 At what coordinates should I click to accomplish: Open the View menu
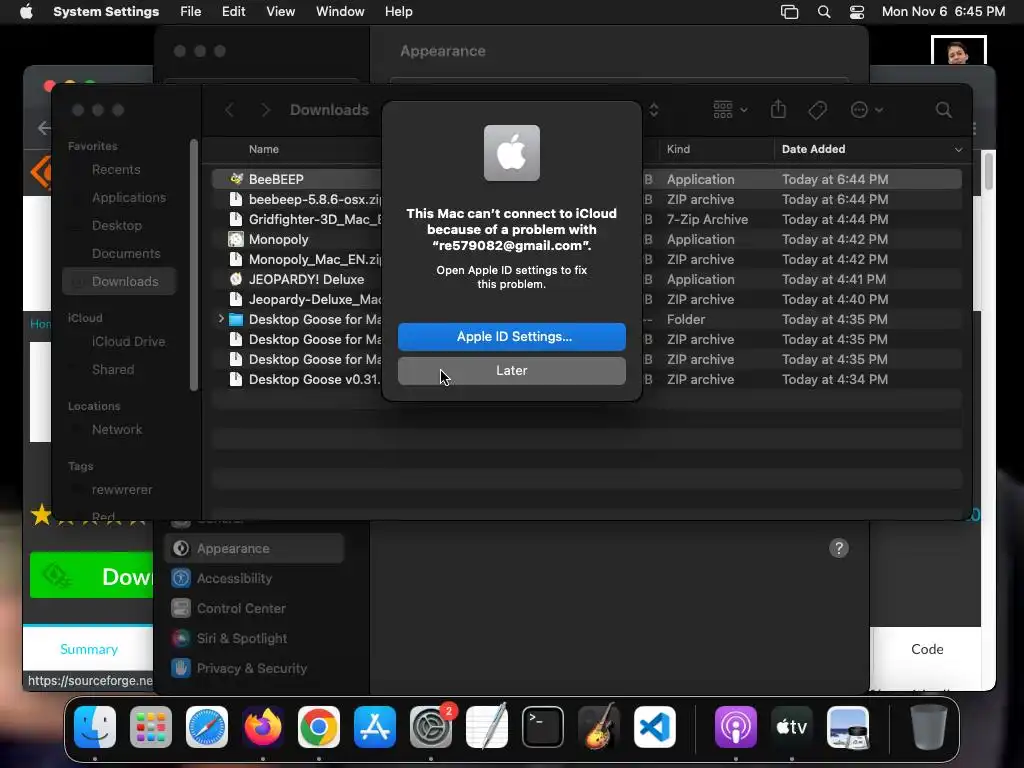click(280, 12)
